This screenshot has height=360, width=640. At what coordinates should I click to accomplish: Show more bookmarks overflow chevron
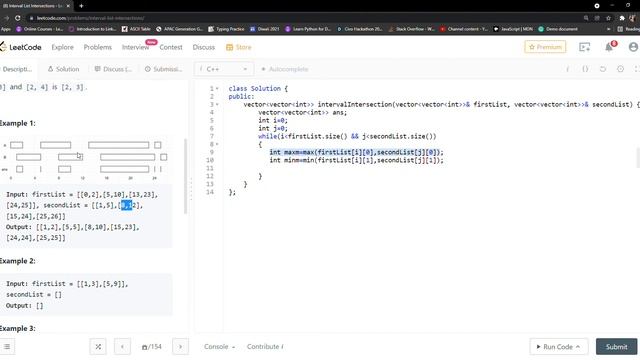[609, 29]
